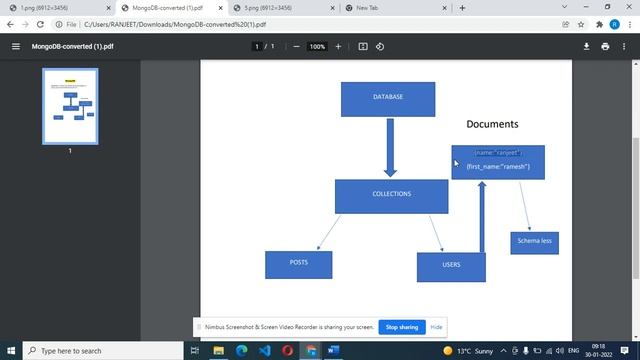Viewport: 640px width, 360px height.
Task: Rotate the PDF counterclockwise
Action: [x=380, y=47]
